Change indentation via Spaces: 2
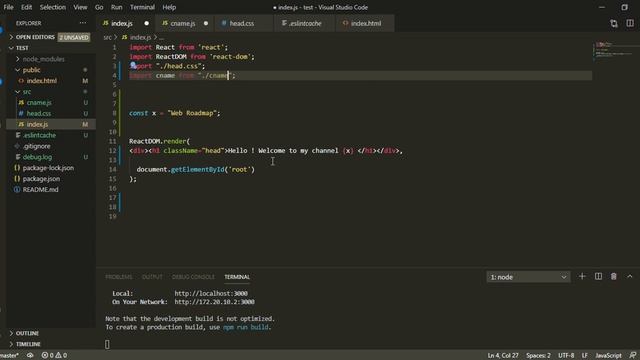The image size is (640, 360). [538, 356]
